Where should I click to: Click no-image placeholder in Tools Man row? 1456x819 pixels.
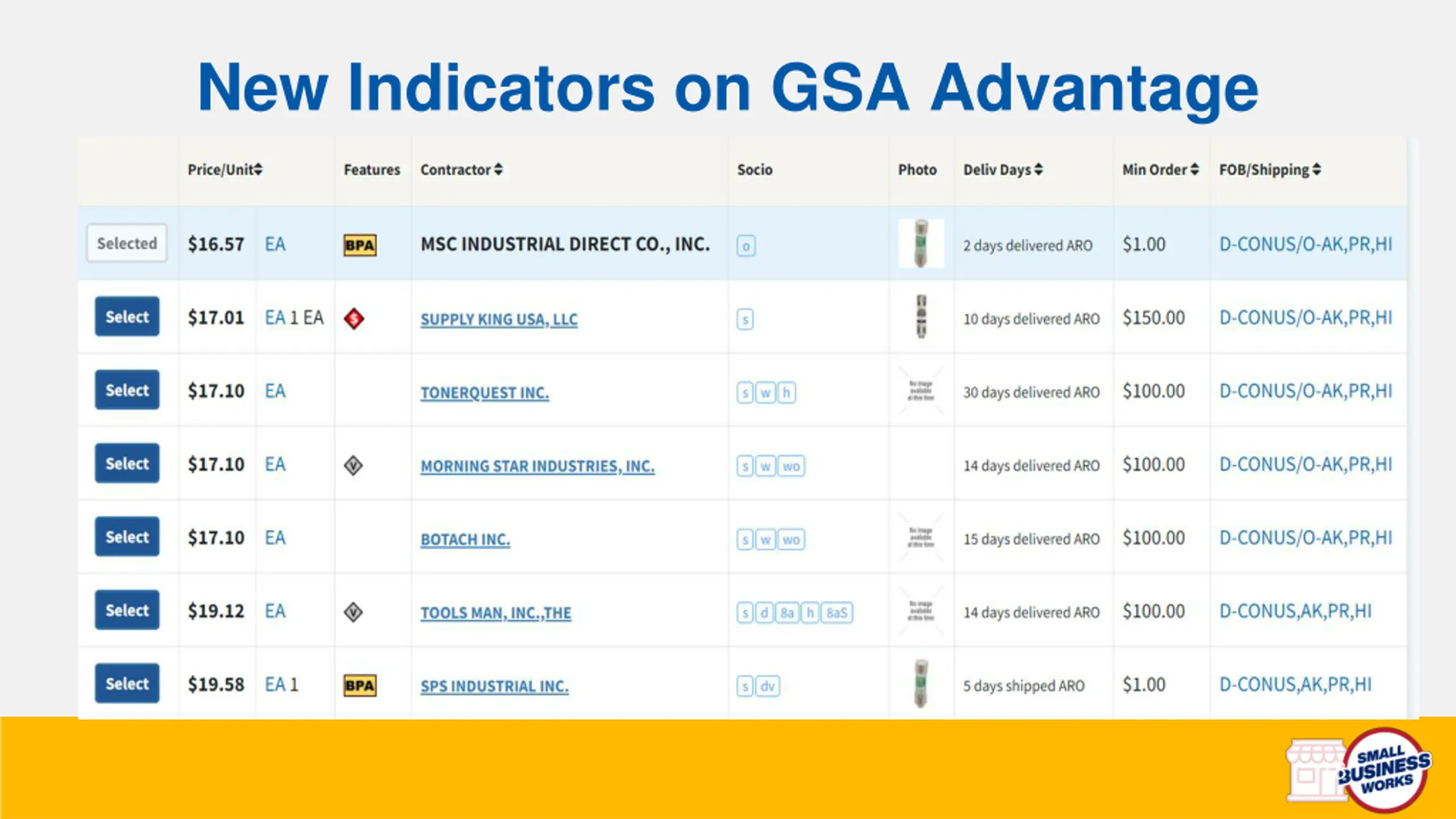click(x=921, y=611)
